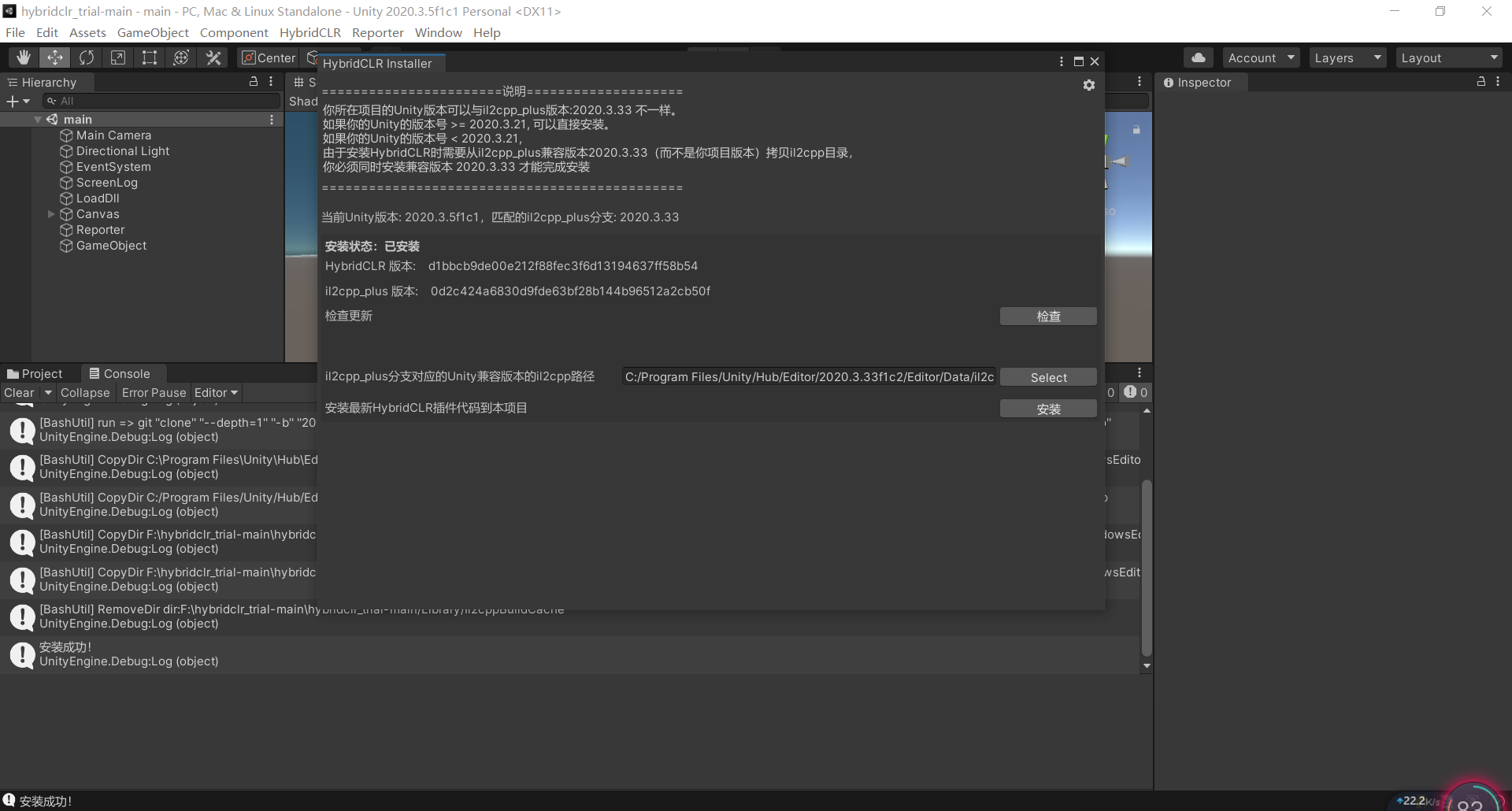
Task: Open the main scene options menu
Action: click(272, 120)
